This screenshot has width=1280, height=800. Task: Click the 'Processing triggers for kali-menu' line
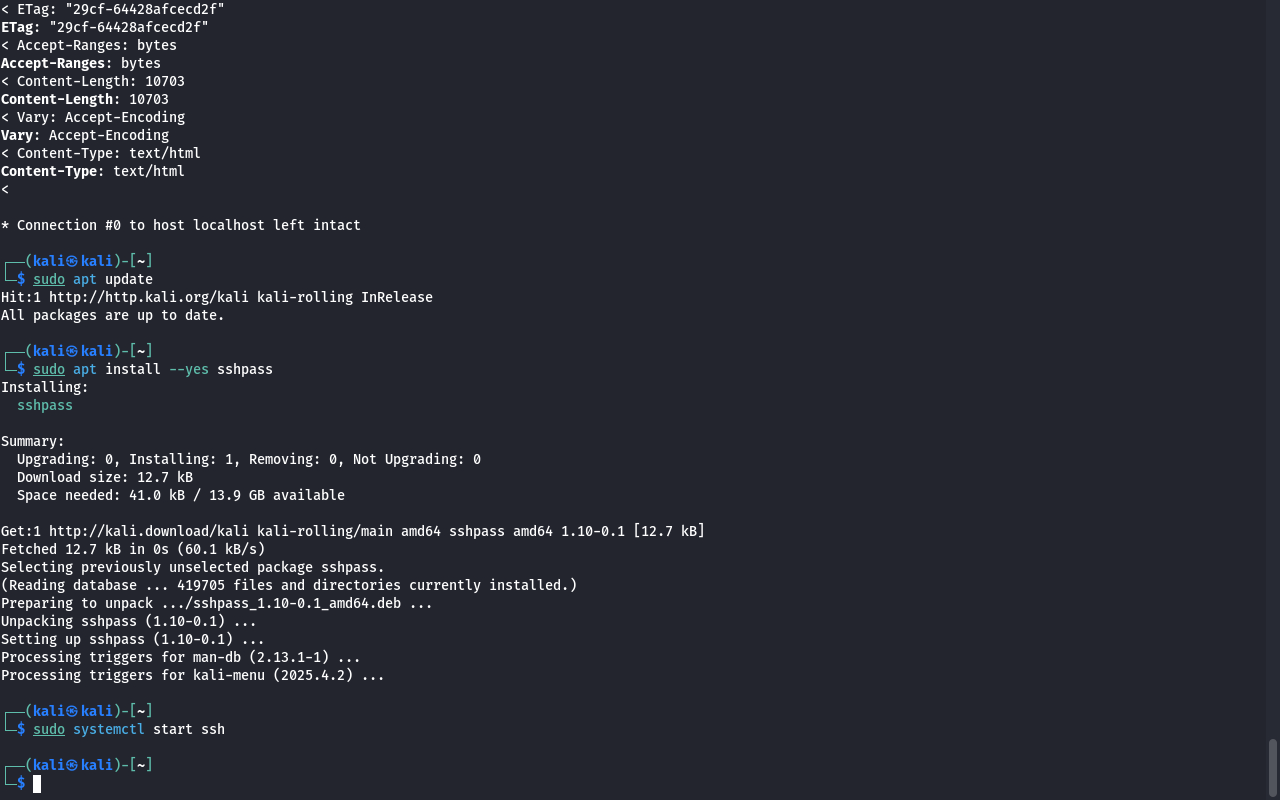coord(192,675)
